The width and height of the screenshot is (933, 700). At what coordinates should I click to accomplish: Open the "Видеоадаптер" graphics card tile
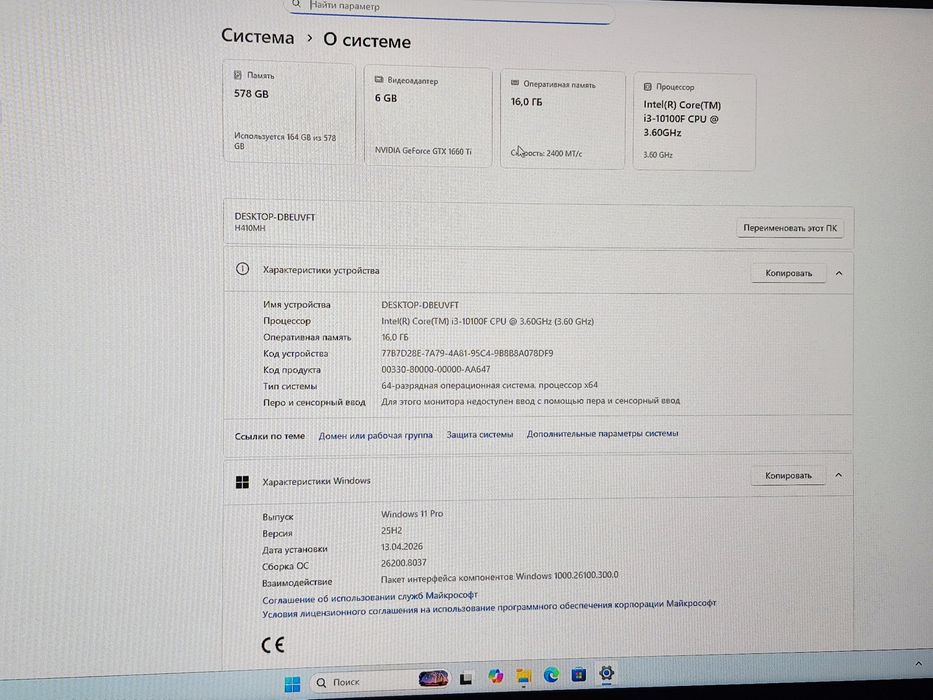(428, 116)
